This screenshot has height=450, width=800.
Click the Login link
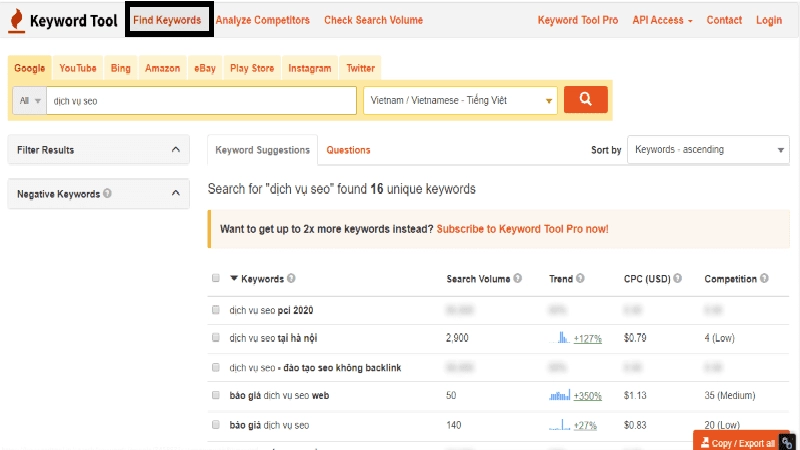769,20
